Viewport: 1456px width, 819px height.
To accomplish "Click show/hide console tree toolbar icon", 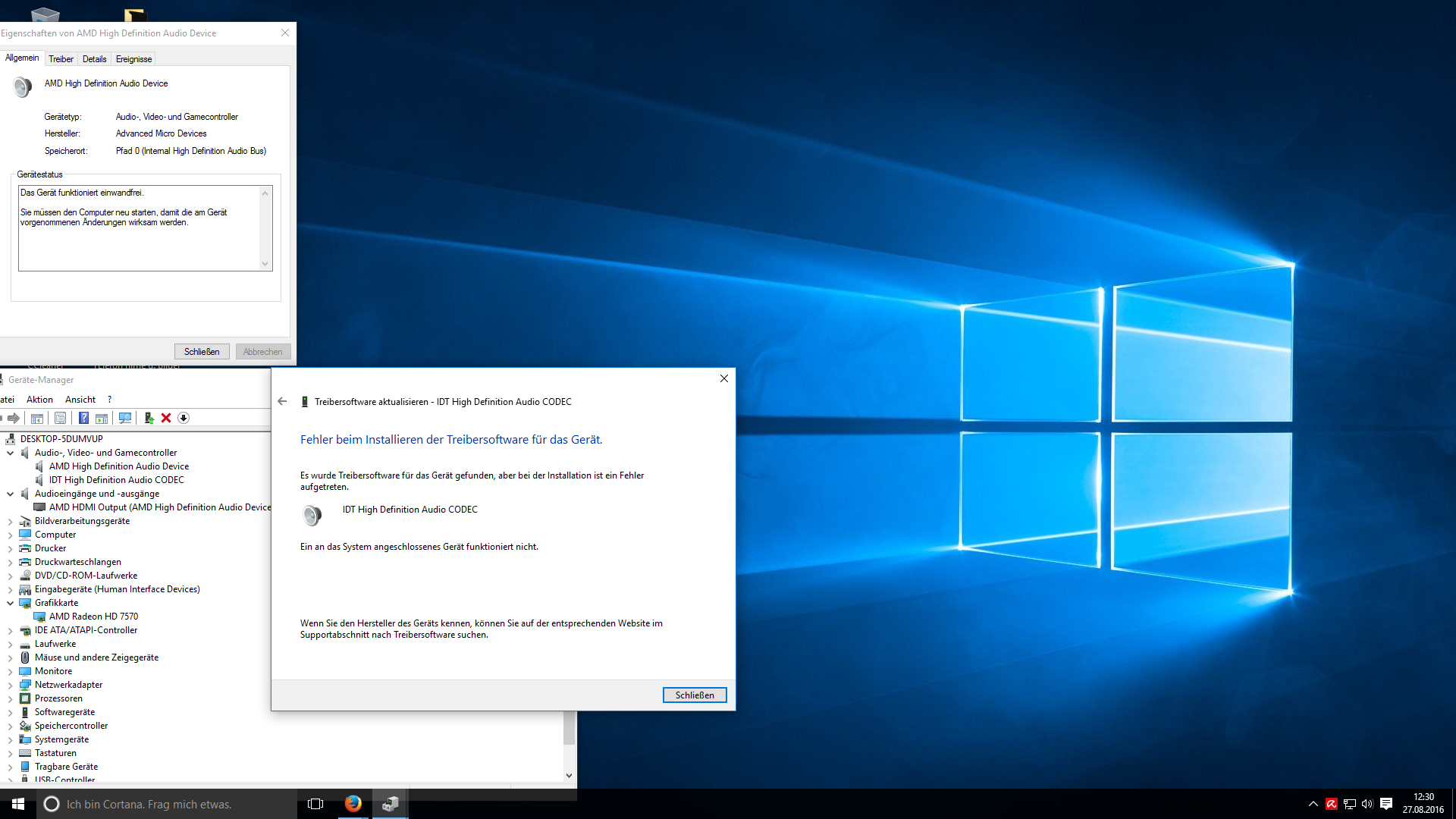I will point(37,418).
